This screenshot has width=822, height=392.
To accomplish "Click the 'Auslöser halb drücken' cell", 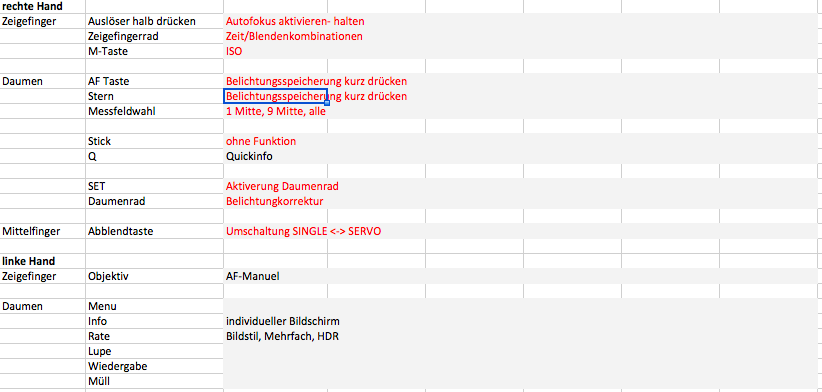I will [x=154, y=21].
